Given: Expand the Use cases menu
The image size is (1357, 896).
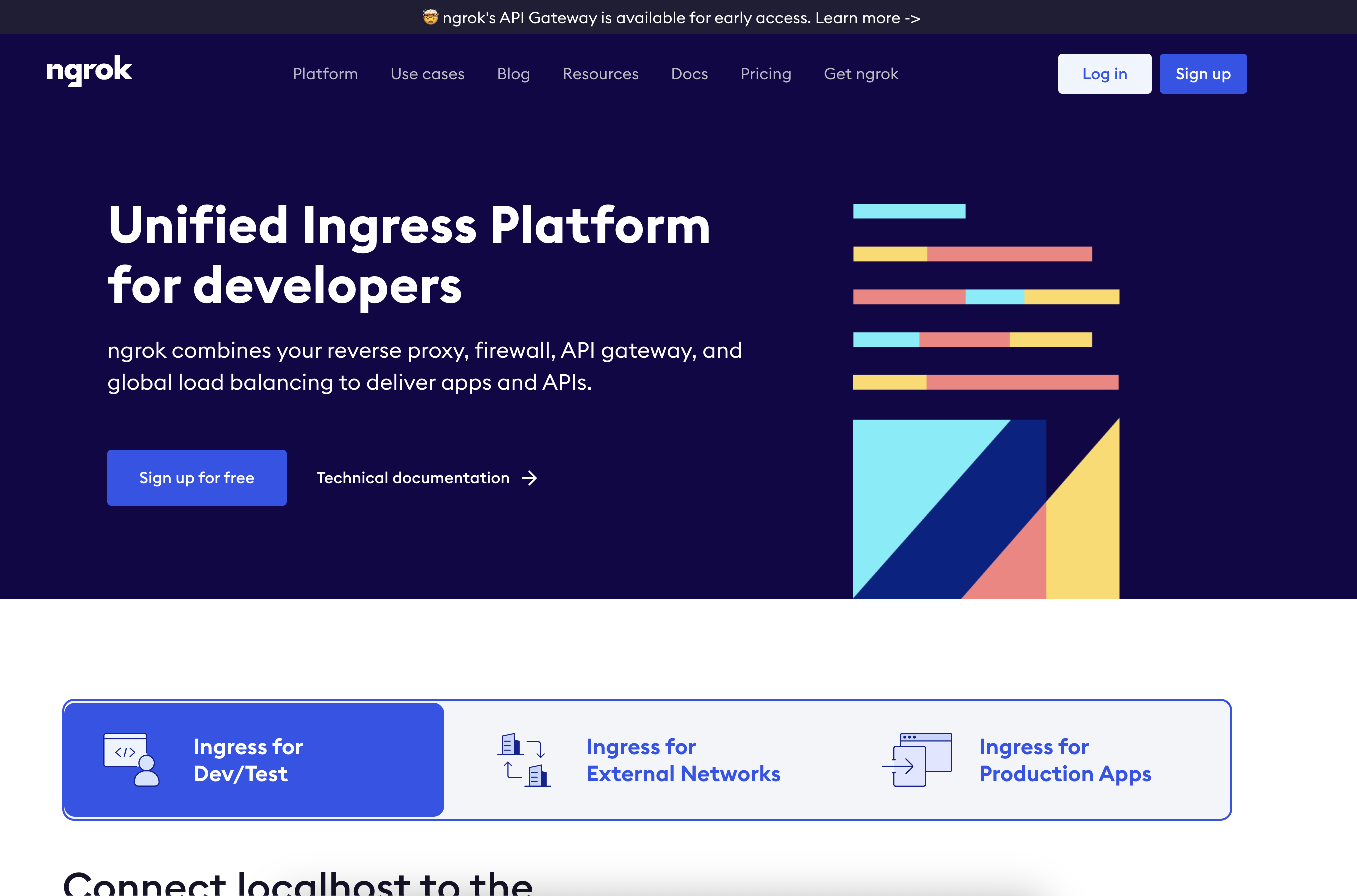Looking at the screenshot, I should (427, 74).
